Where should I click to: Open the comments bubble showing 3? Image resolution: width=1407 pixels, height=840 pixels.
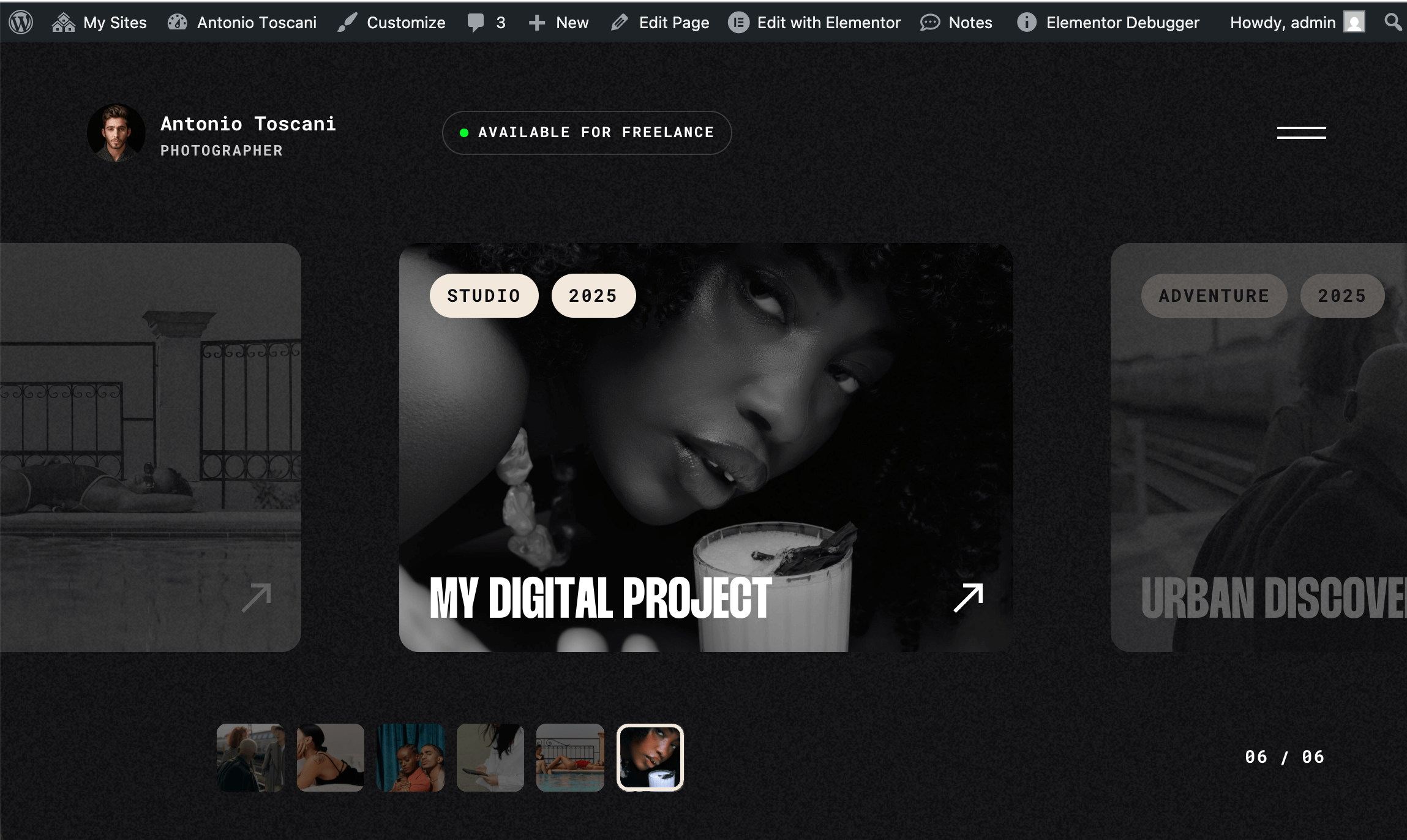point(487,23)
